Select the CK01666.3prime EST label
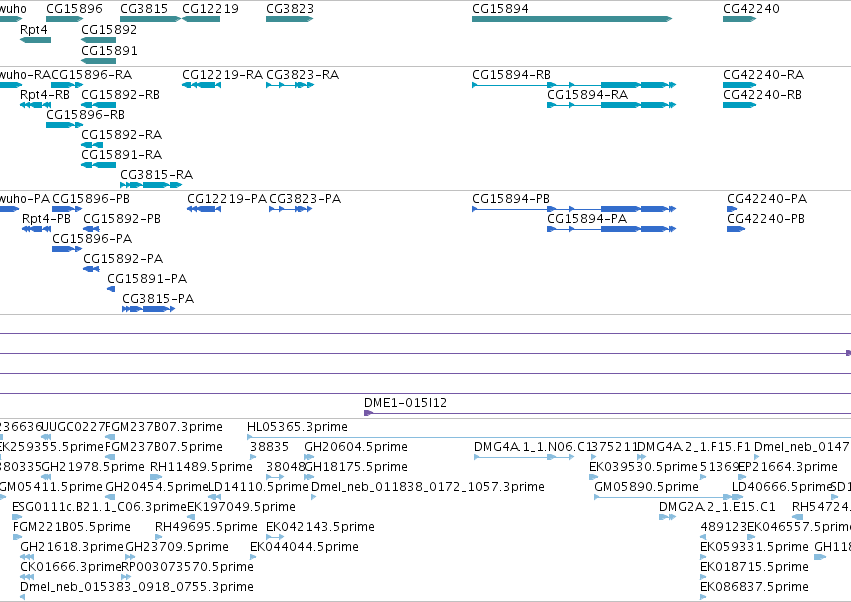This screenshot has width=851, height=602. tap(70, 567)
